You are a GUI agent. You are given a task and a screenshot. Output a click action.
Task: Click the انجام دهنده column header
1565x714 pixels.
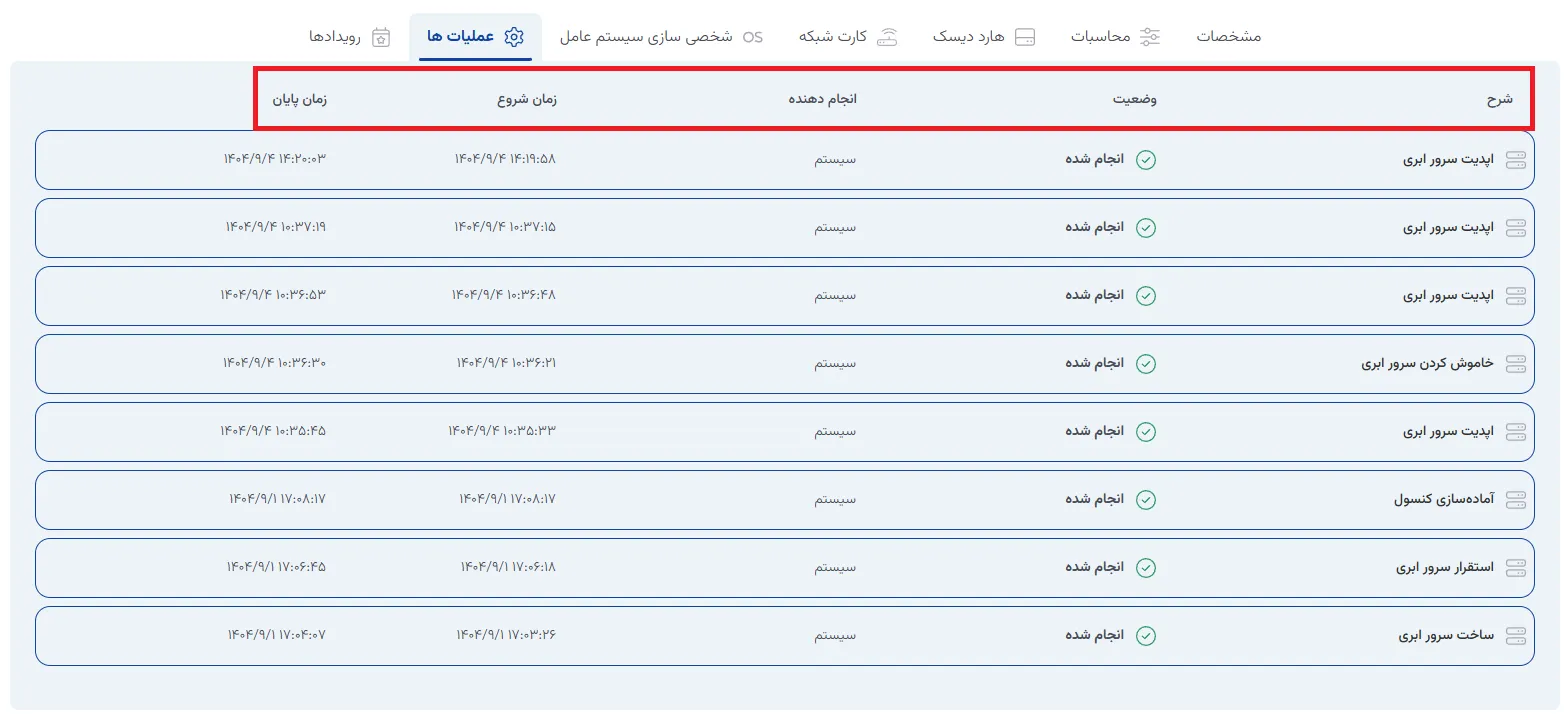tap(822, 99)
